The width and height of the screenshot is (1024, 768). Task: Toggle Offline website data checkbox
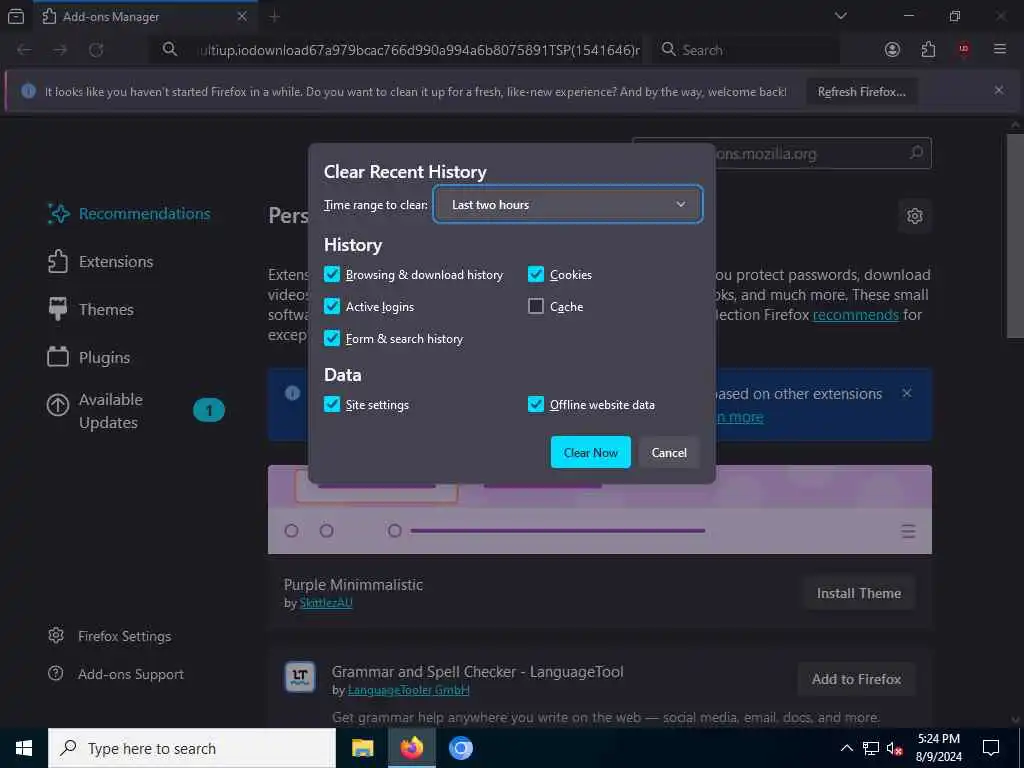536,404
